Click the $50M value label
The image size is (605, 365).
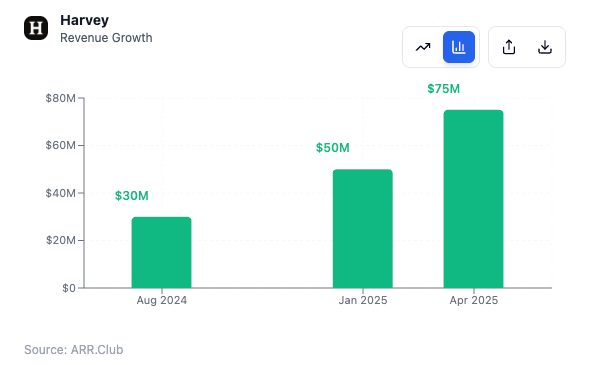tap(333, 148)
